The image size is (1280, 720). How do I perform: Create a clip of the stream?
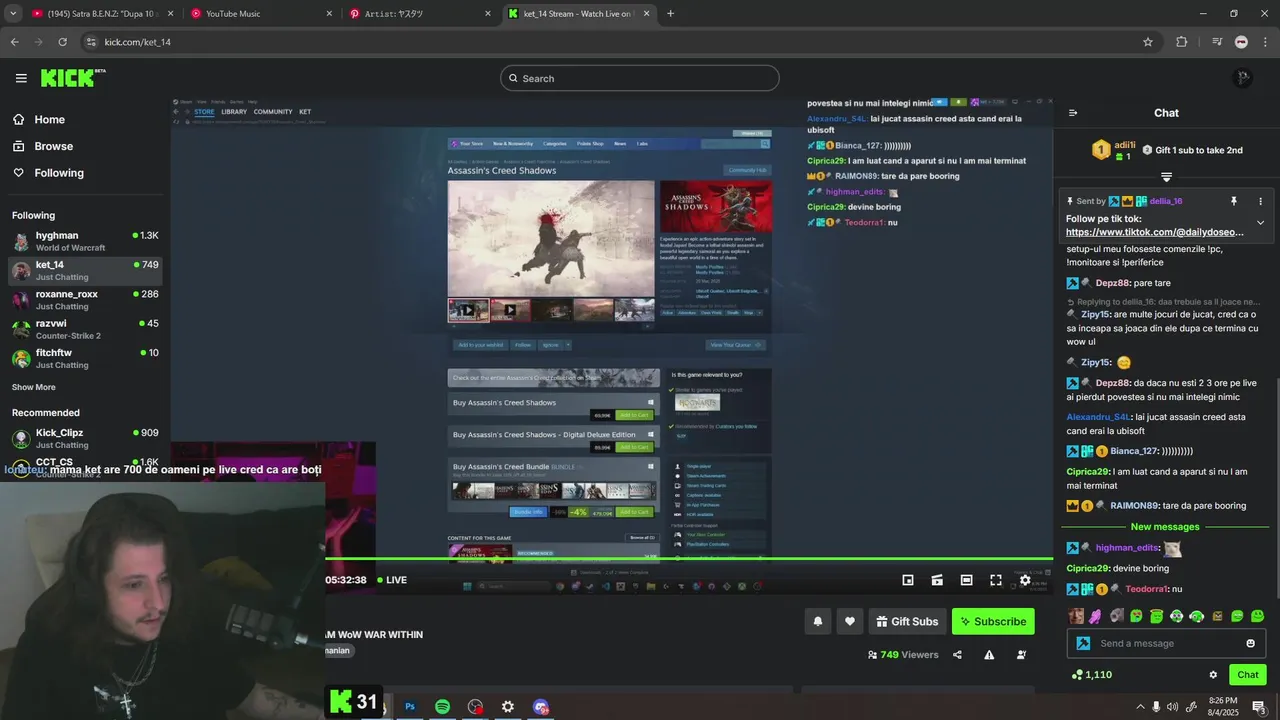(x=937, y=580)
